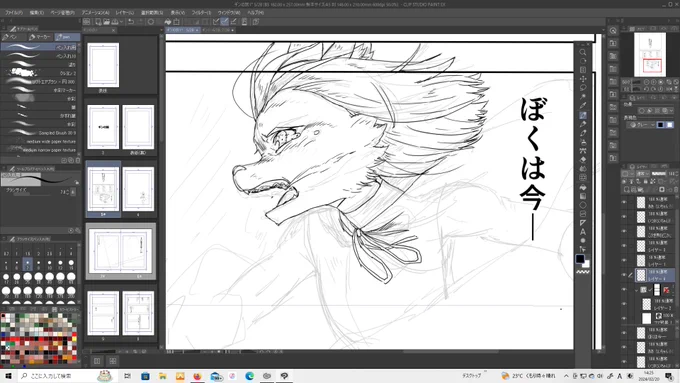Image resolution: width=680 pixels, height=383 pixels.
Task: Close the page manager tab with X
Action: click(113, 30)
